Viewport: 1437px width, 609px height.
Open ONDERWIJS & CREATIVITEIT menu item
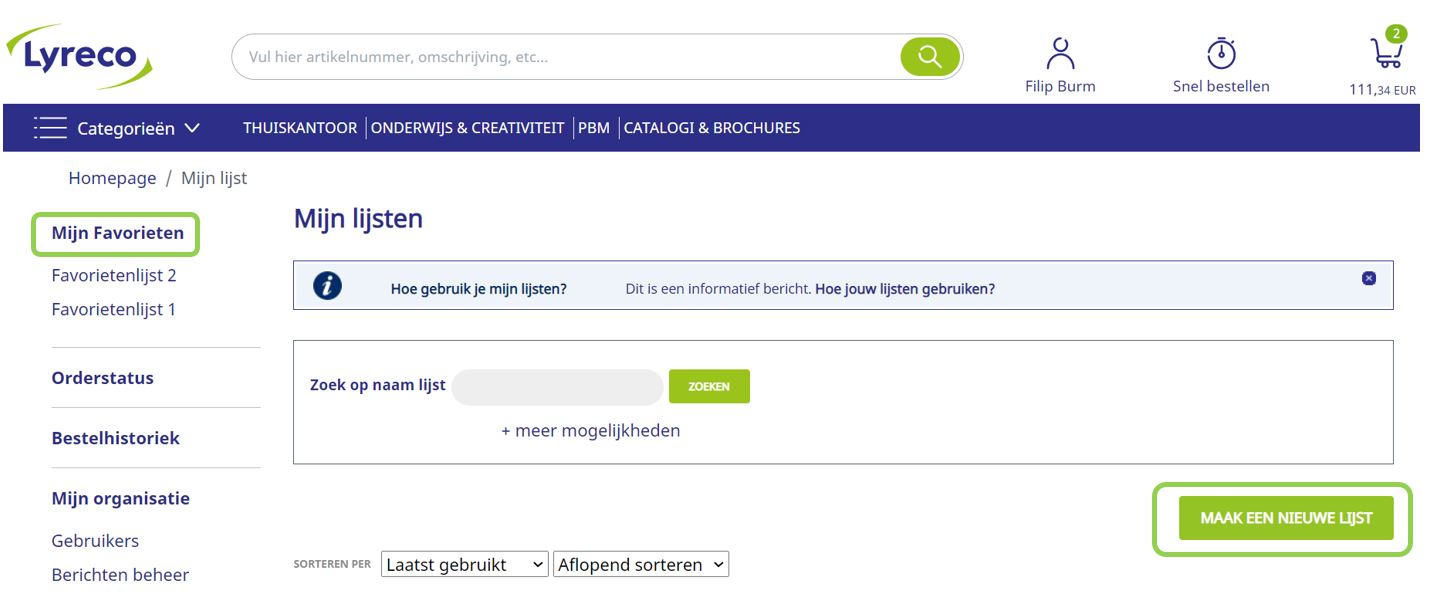467,128
